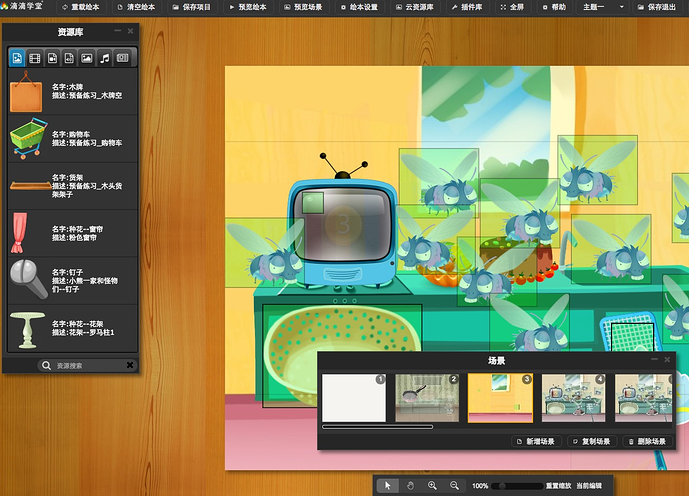Open 绘本设置 settings
This screenshot has height=496, width=689.
[x=359, y=7]
